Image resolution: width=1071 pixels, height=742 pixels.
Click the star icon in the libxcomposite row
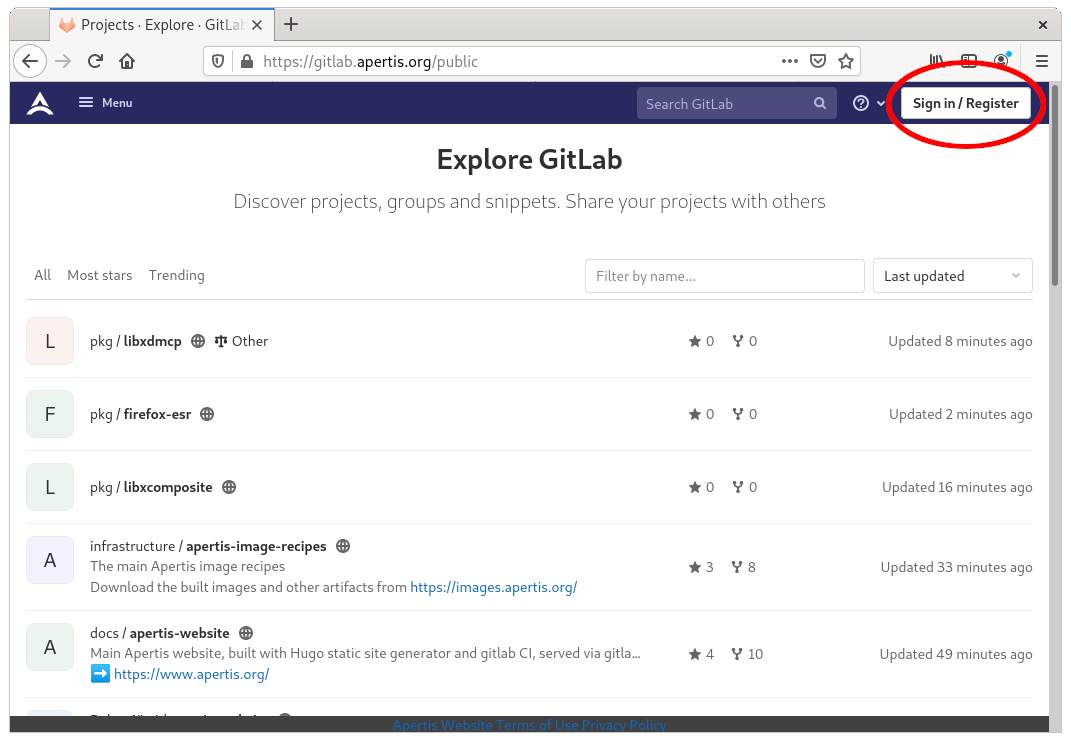point(695,487)
